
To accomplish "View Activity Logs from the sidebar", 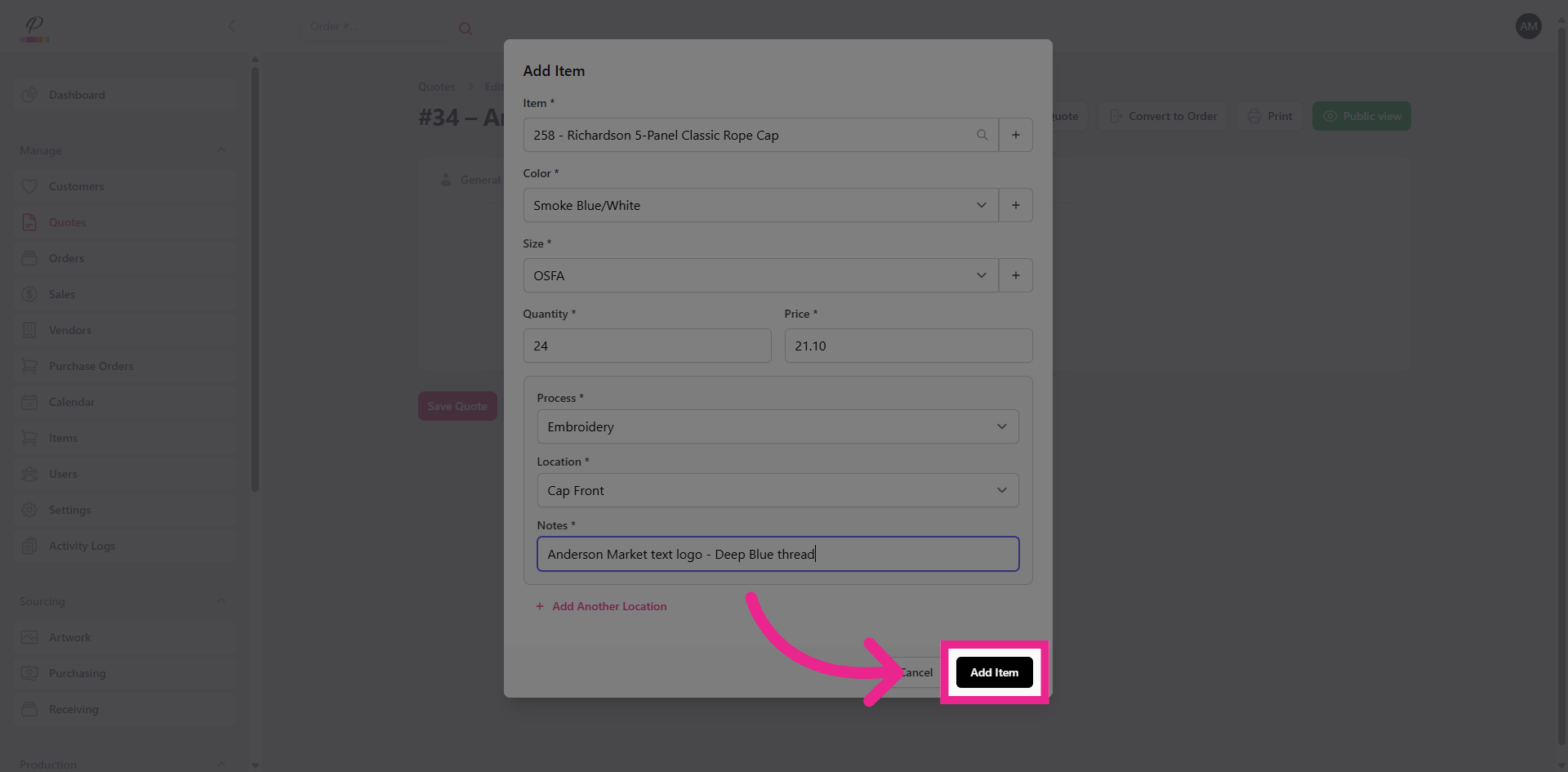I will click(x=82, y=546).
